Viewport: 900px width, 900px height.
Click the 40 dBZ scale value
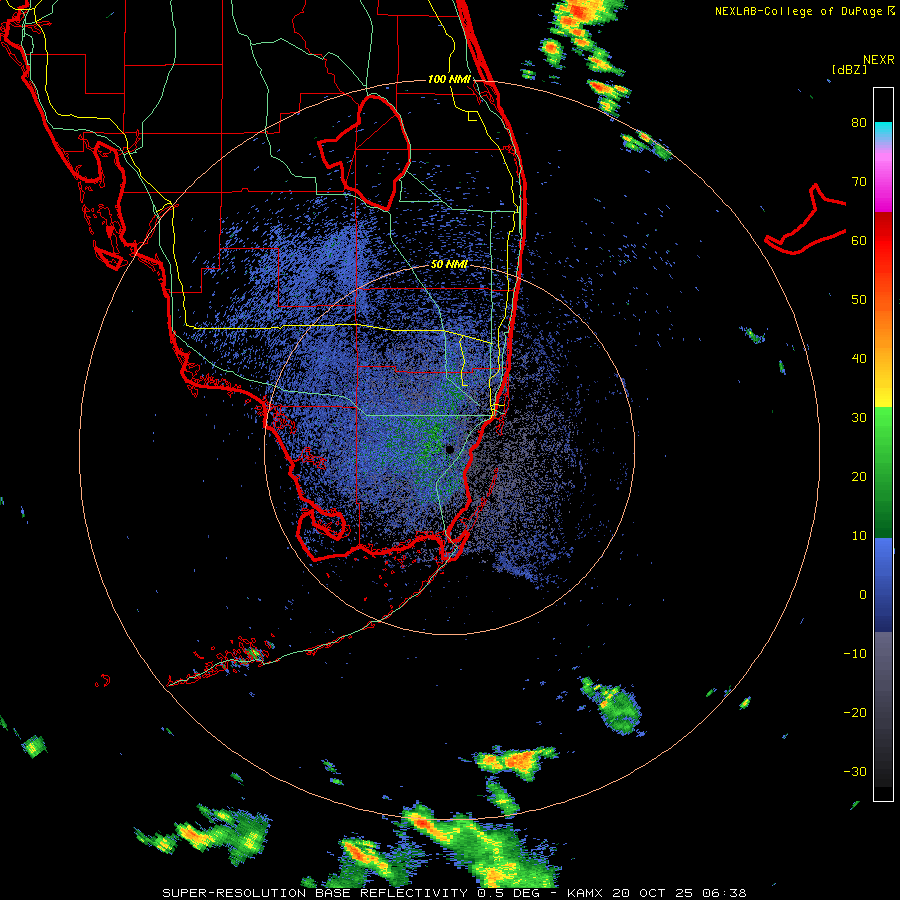859,359
